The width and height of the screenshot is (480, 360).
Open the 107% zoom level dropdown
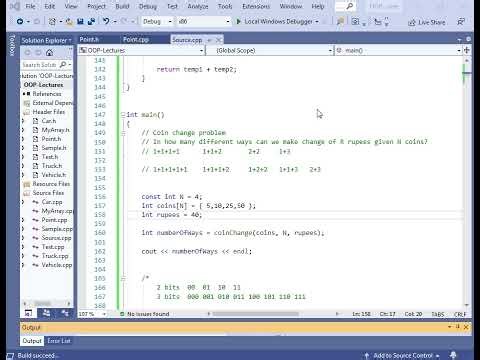pos(92,314)
